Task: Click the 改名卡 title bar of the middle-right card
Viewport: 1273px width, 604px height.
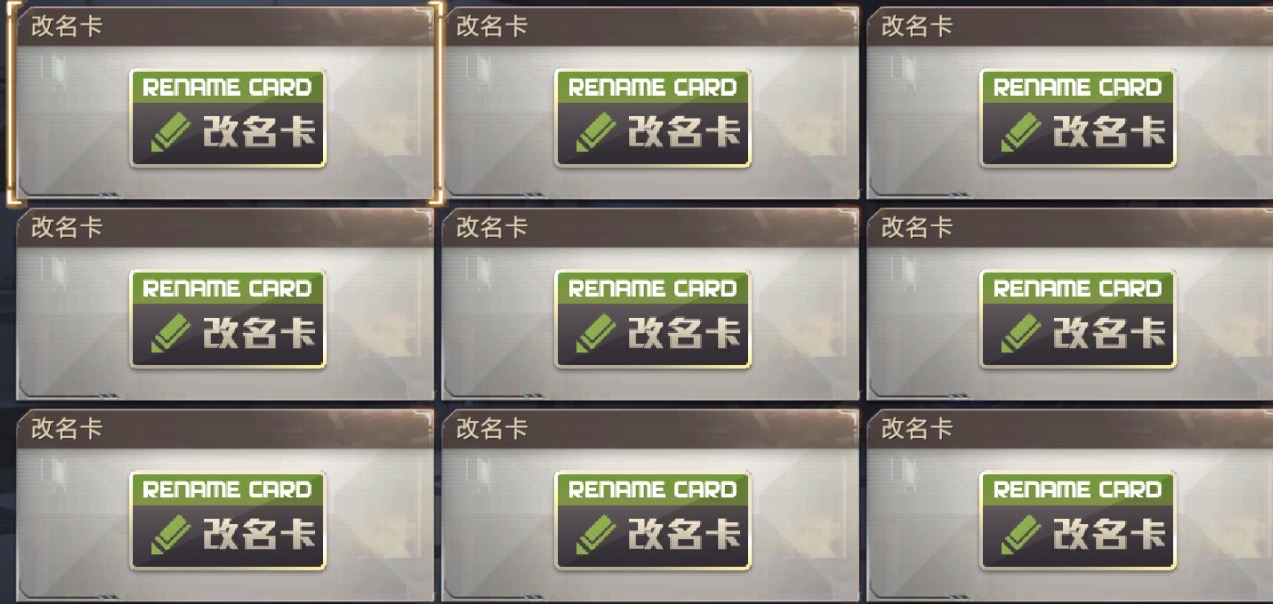Action: tap(1070, 228)
